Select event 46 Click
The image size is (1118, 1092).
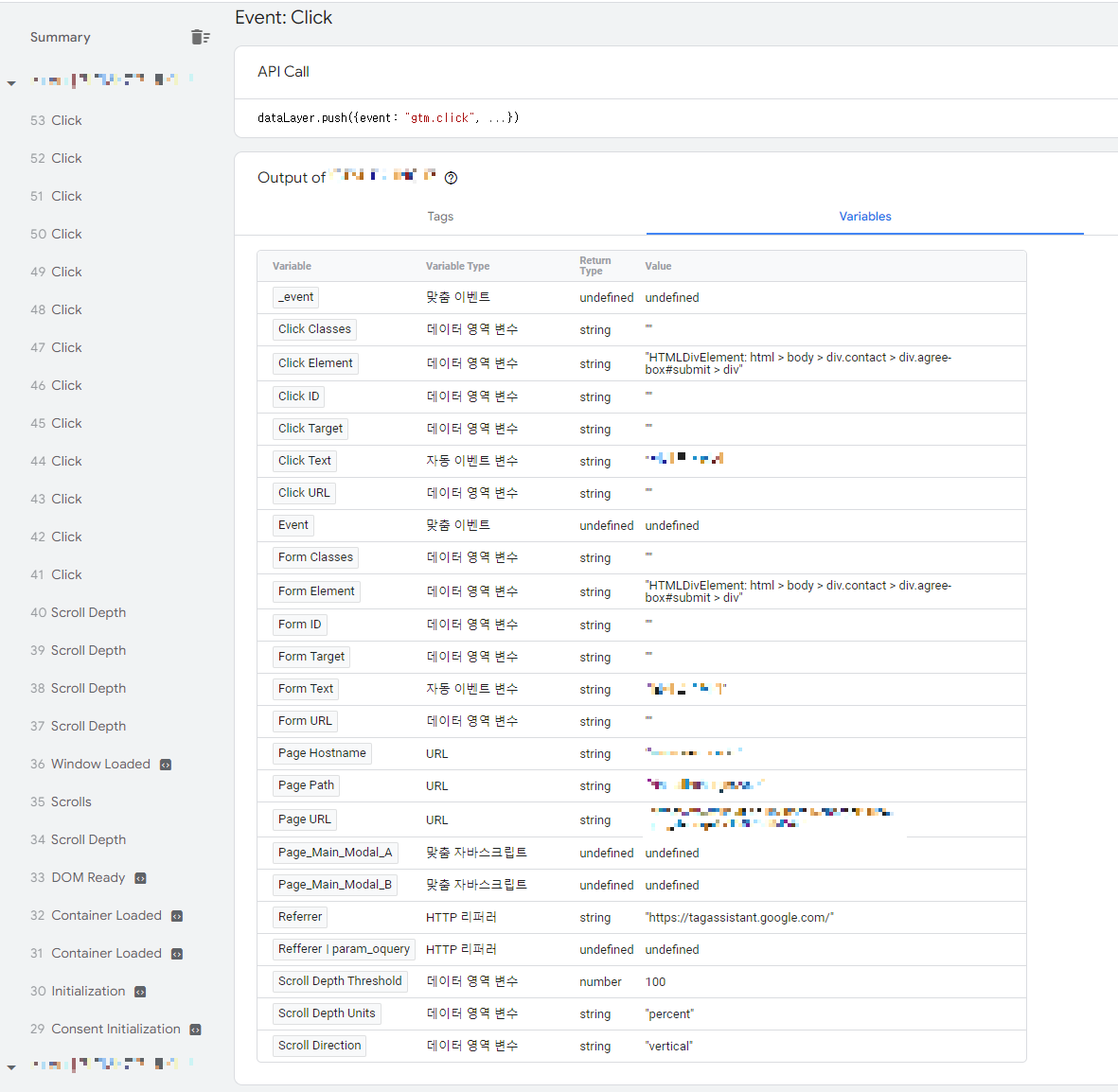57,385
